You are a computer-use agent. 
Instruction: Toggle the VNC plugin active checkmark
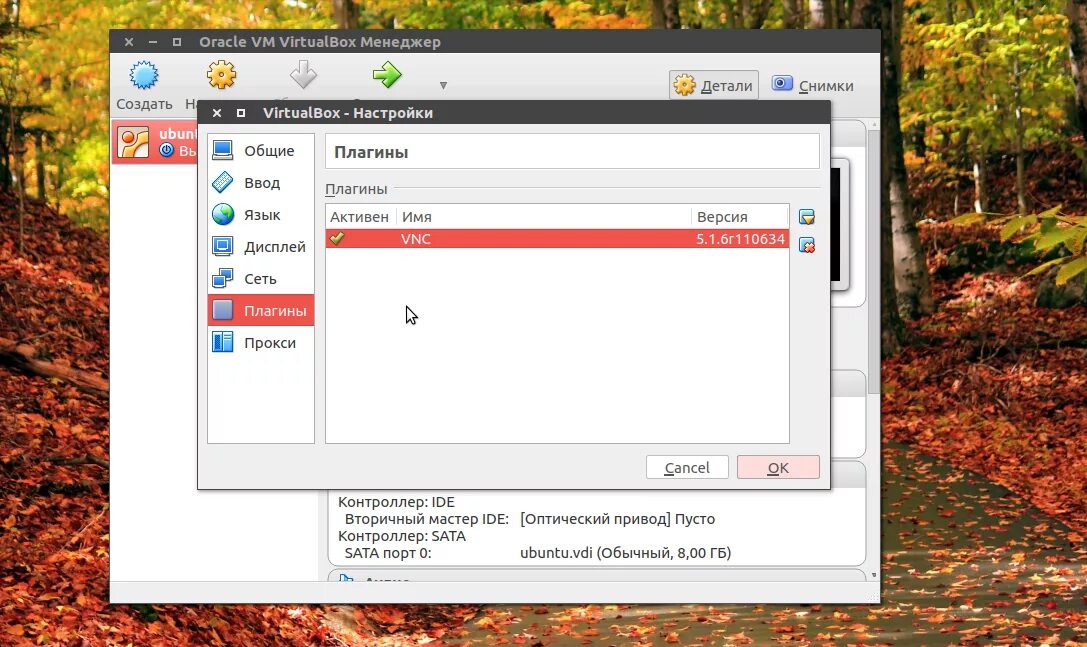[x=337, y=238]
